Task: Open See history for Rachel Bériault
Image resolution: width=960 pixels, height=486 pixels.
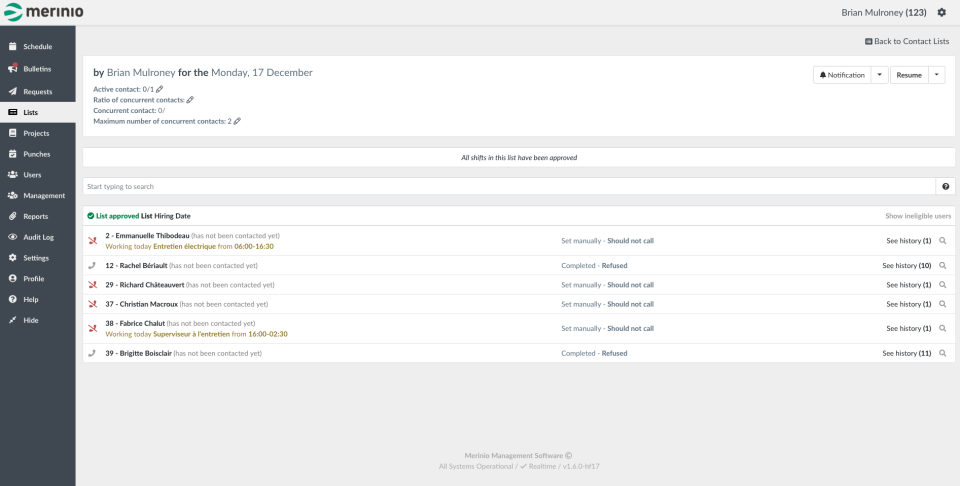Action: tap(906, 266)
